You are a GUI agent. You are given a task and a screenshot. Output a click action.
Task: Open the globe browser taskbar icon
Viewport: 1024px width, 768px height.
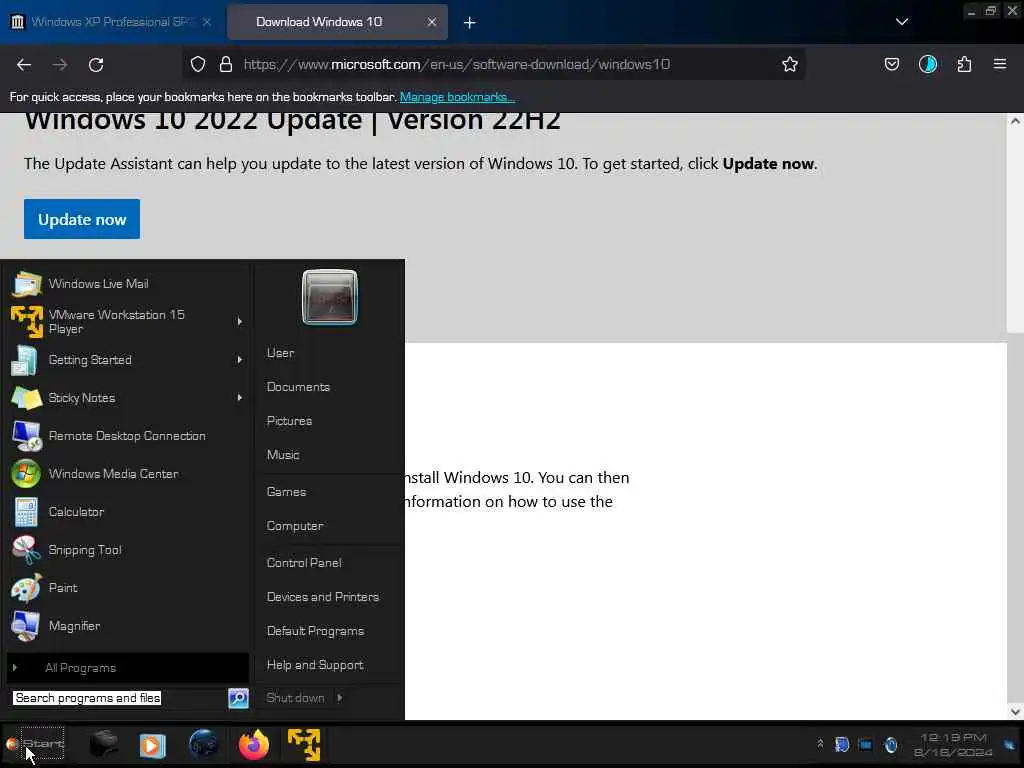tap(203, 744)
